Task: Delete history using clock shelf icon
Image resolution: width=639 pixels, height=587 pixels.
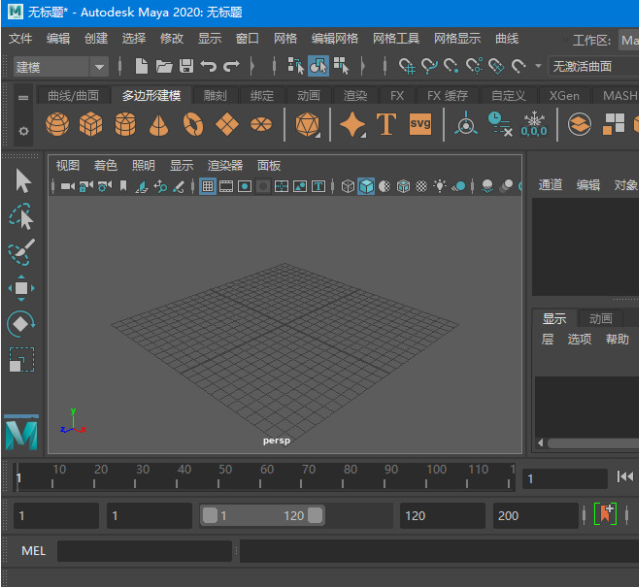Action: pyautogui.click(x=500, y=124)
